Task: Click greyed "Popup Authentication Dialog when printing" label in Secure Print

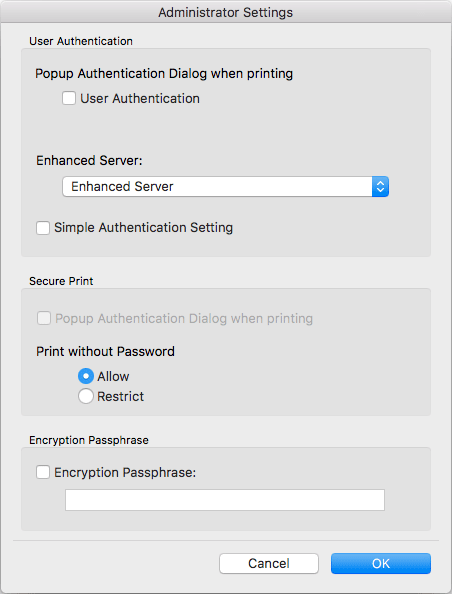Action: [x=184, y=319]
